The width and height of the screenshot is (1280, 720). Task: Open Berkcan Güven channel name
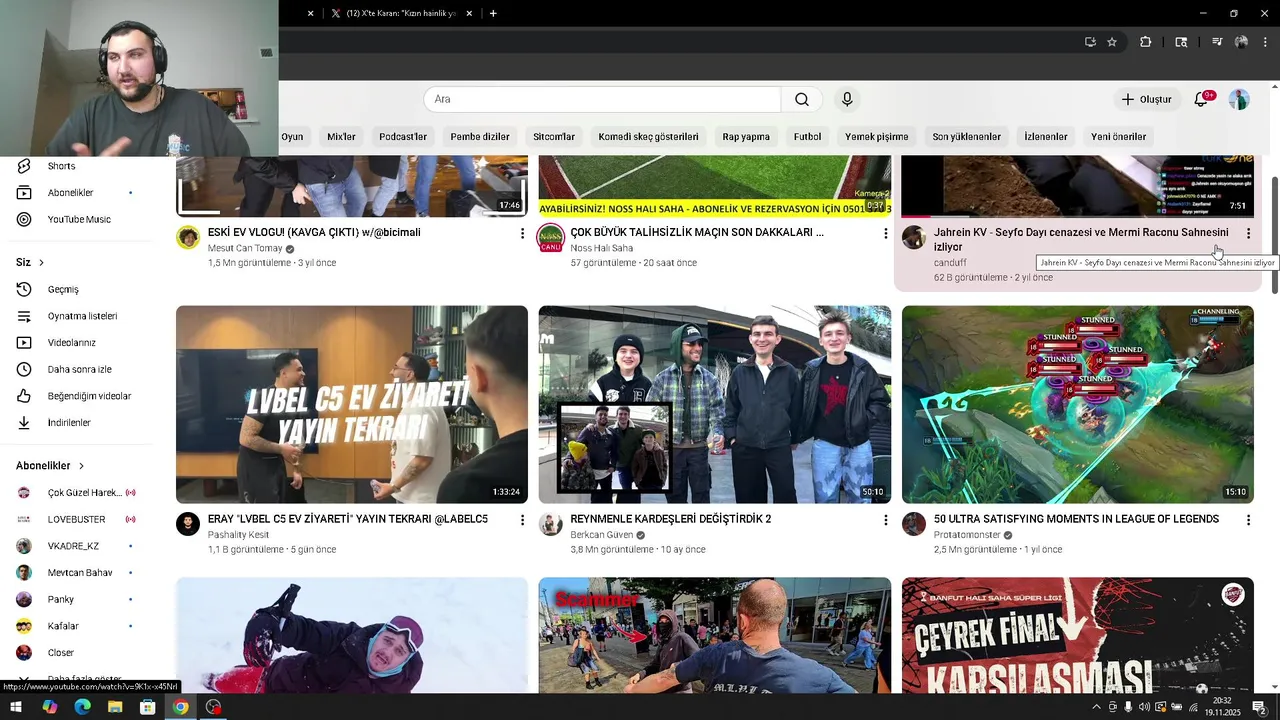pyautogui.click(x=602, y=535)
